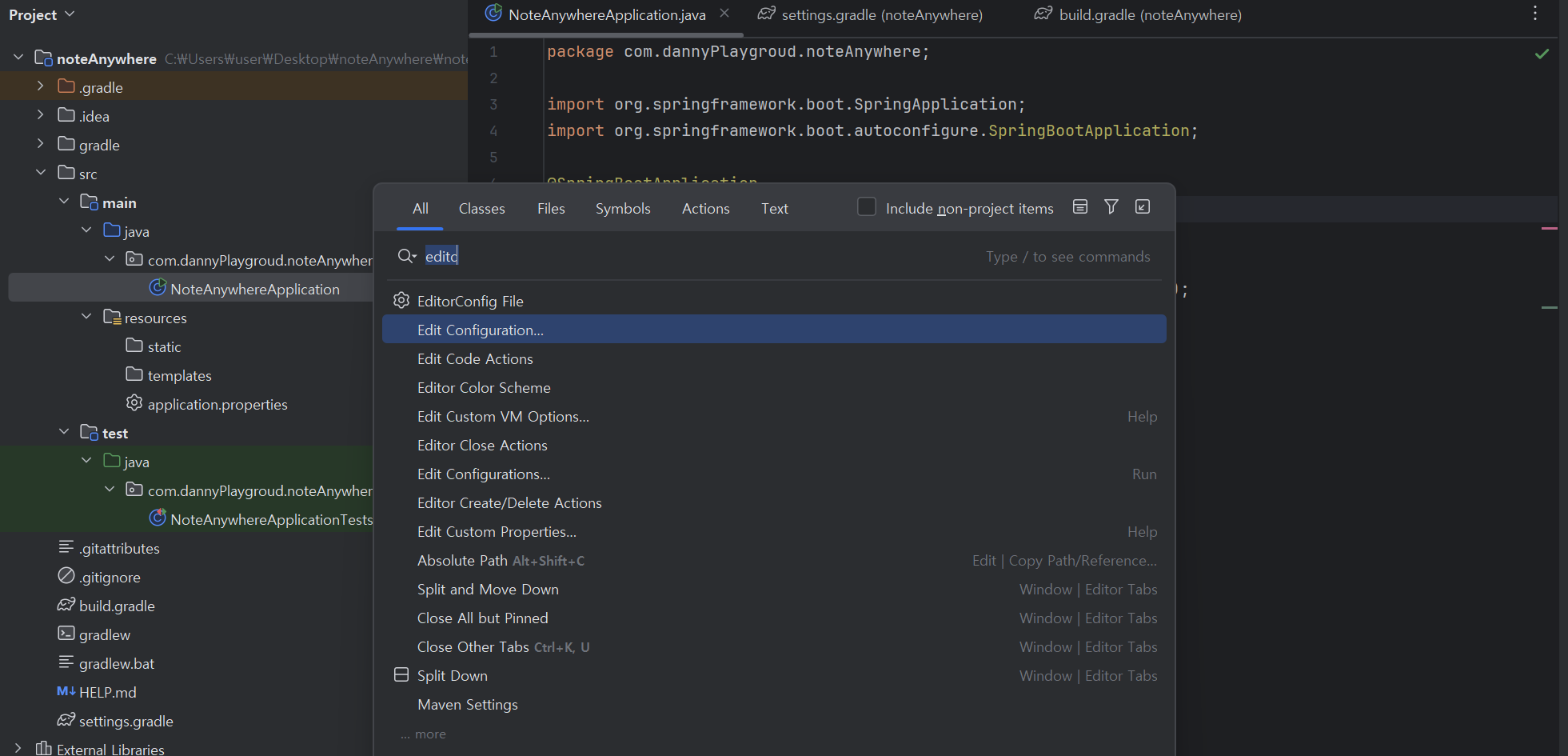Expand External Libraries node
This screenshot has width=1568, height=756.
(x=18, y=749)
